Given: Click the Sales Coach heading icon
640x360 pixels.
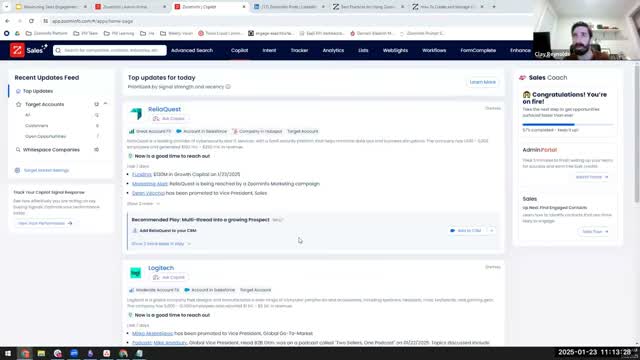Looking at the screenshot, I should tap(522, 78).
